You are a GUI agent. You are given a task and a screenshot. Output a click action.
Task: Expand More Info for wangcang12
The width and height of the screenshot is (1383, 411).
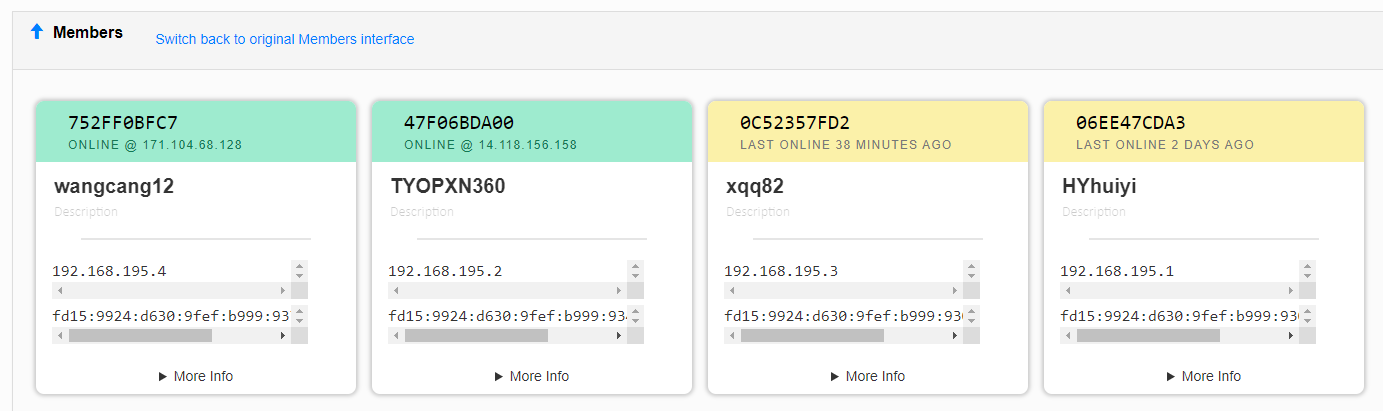196,376
